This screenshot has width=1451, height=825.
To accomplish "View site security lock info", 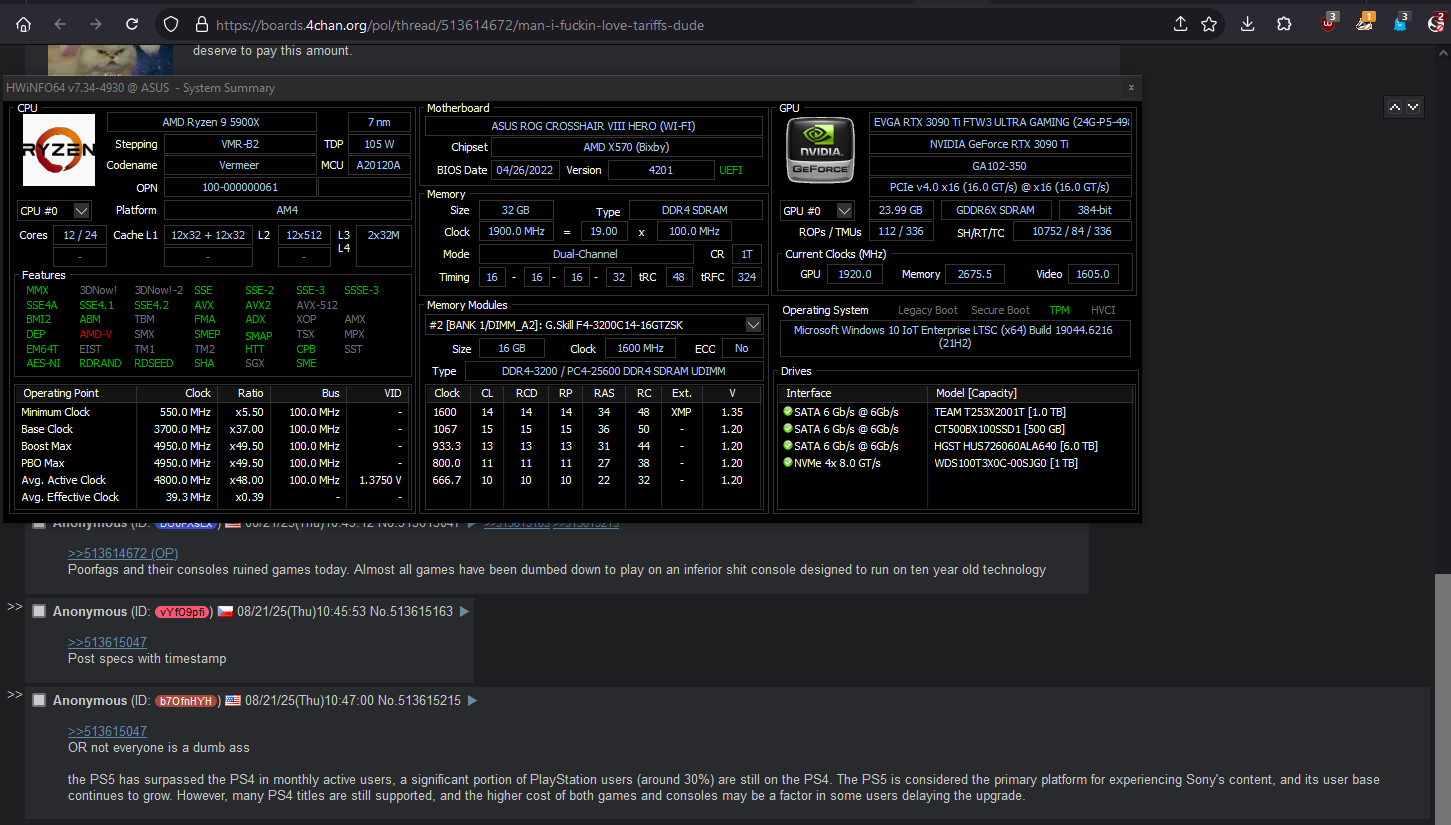I will click(x=201, y=24).
